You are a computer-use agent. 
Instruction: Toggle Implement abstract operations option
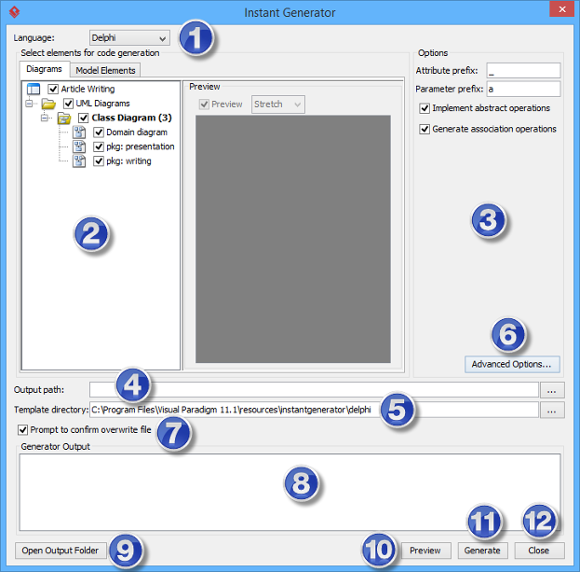[424, 108]
